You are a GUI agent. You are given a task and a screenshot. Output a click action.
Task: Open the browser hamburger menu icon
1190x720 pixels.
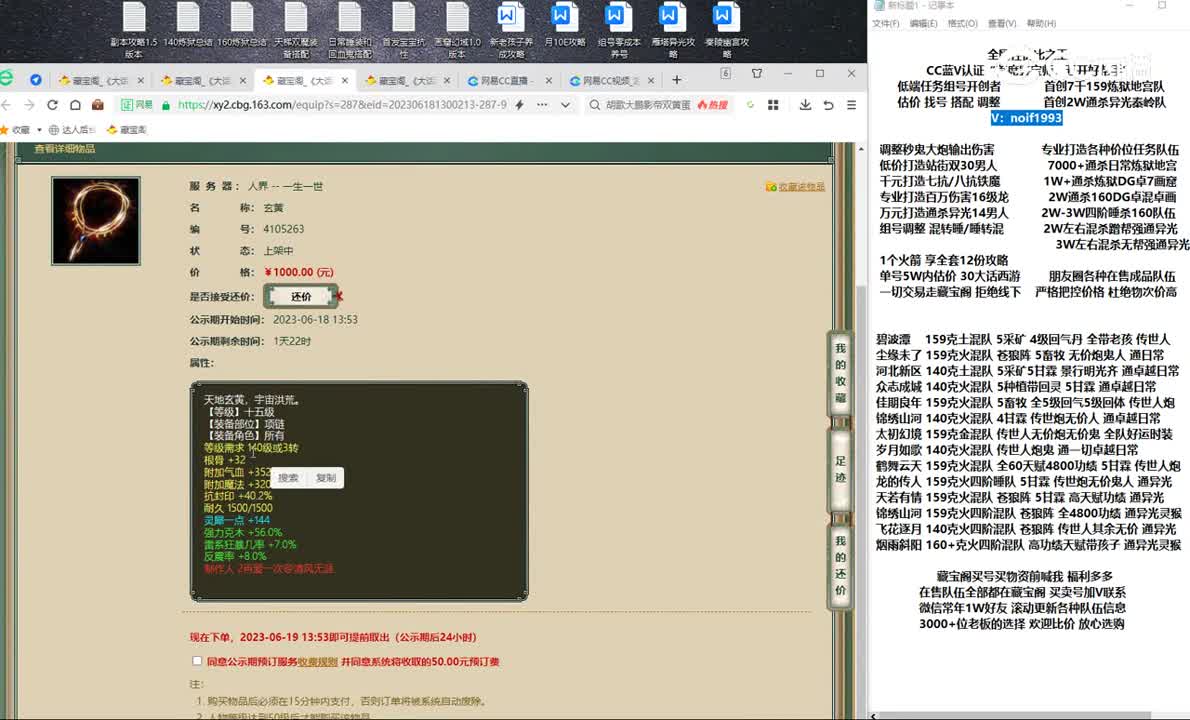[851, 105]
